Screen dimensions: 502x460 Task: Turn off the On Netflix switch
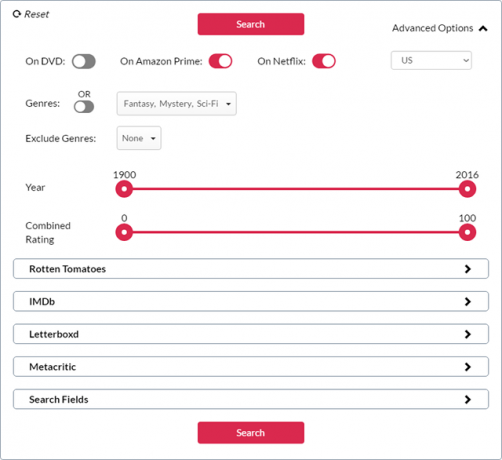click(x=324, y=61)
